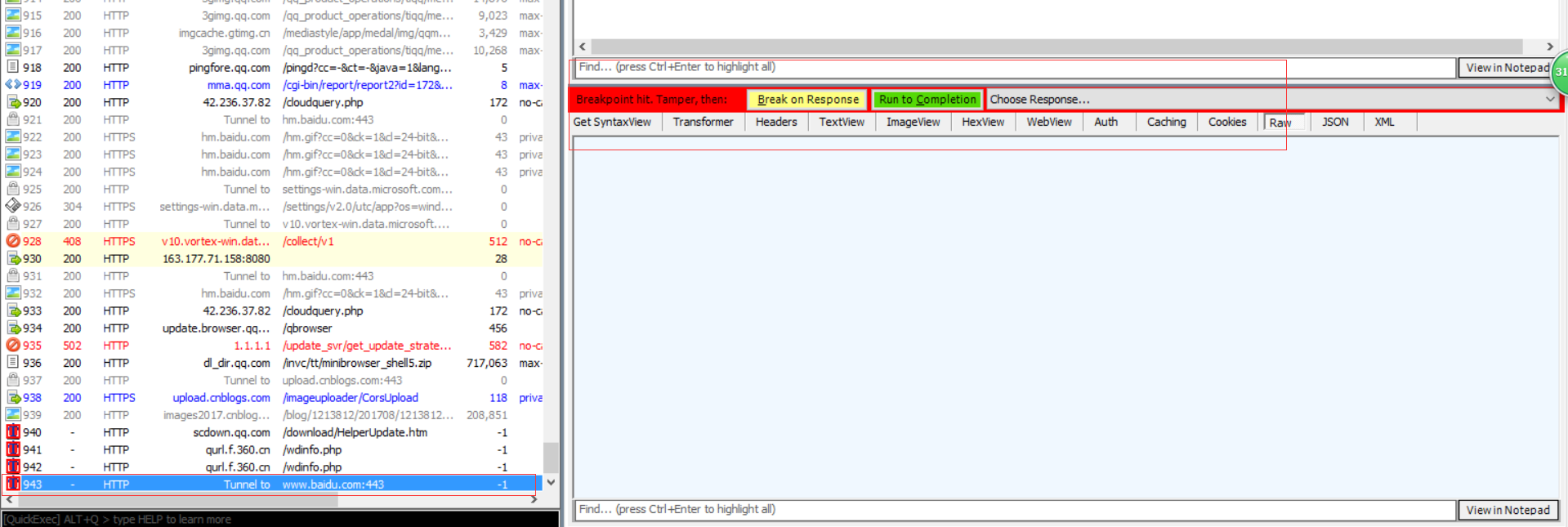Image resolution: width=1568 pixels, height=527 pixels.
Task: Click the session list scroll down arrow
Action: pos(551,483)
